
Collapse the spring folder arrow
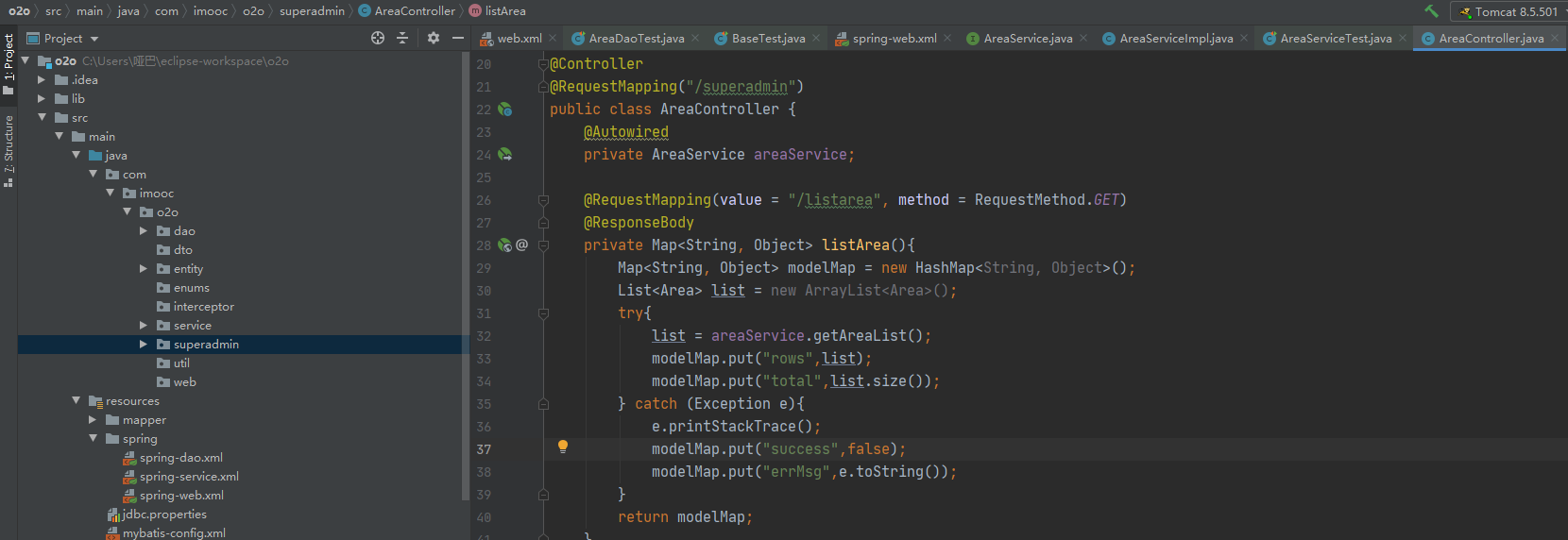click(93, 439)
